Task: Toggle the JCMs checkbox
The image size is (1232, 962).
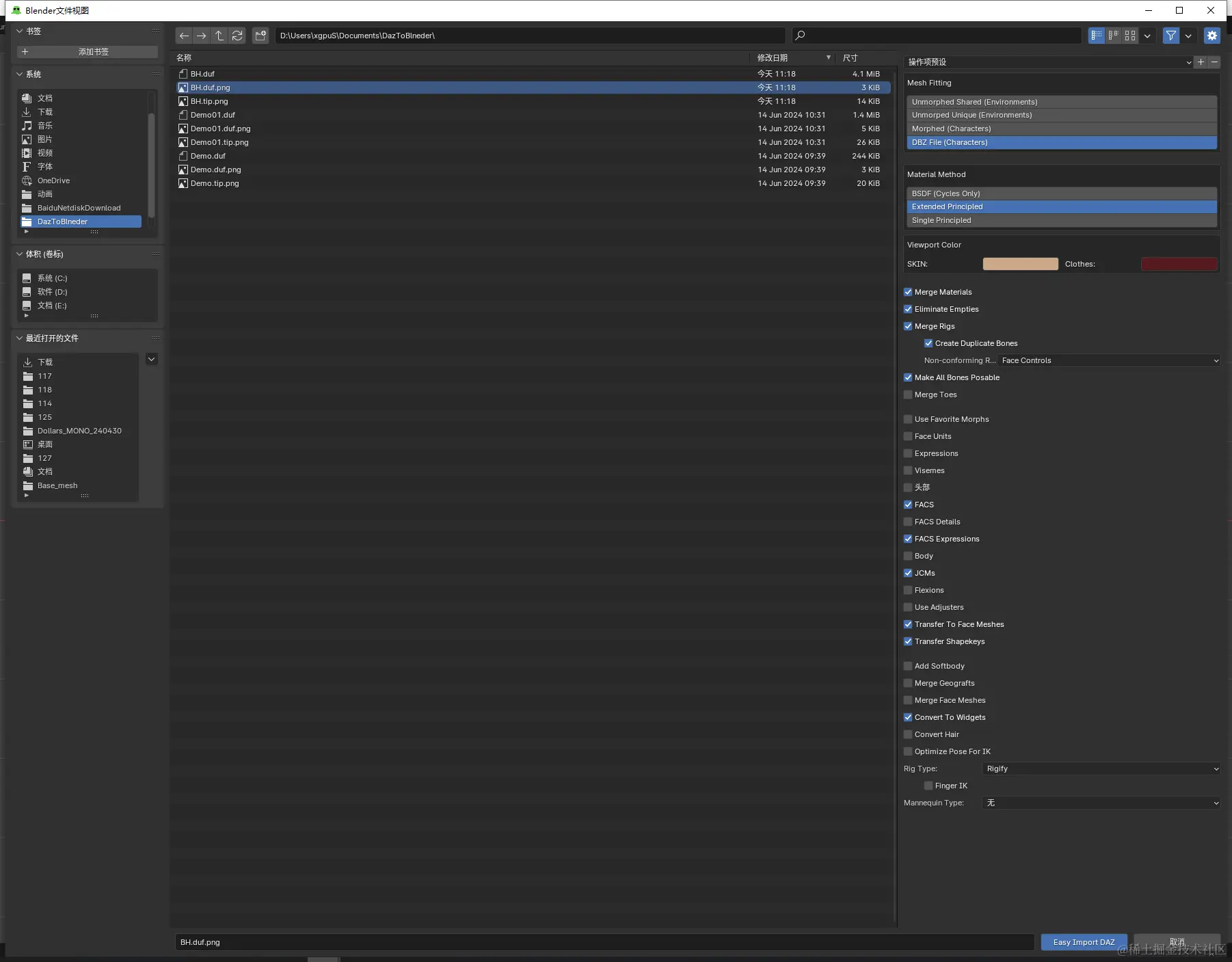Action: click(908, 573)
